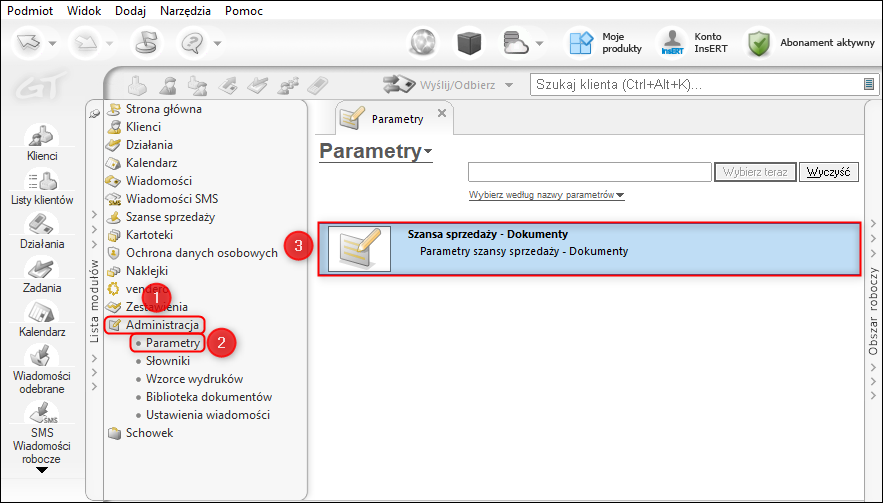The image size is (883, 503).
Task: Click the first grayed client toolbar icon
Action: pyautogui.click(x=137, y=85)
